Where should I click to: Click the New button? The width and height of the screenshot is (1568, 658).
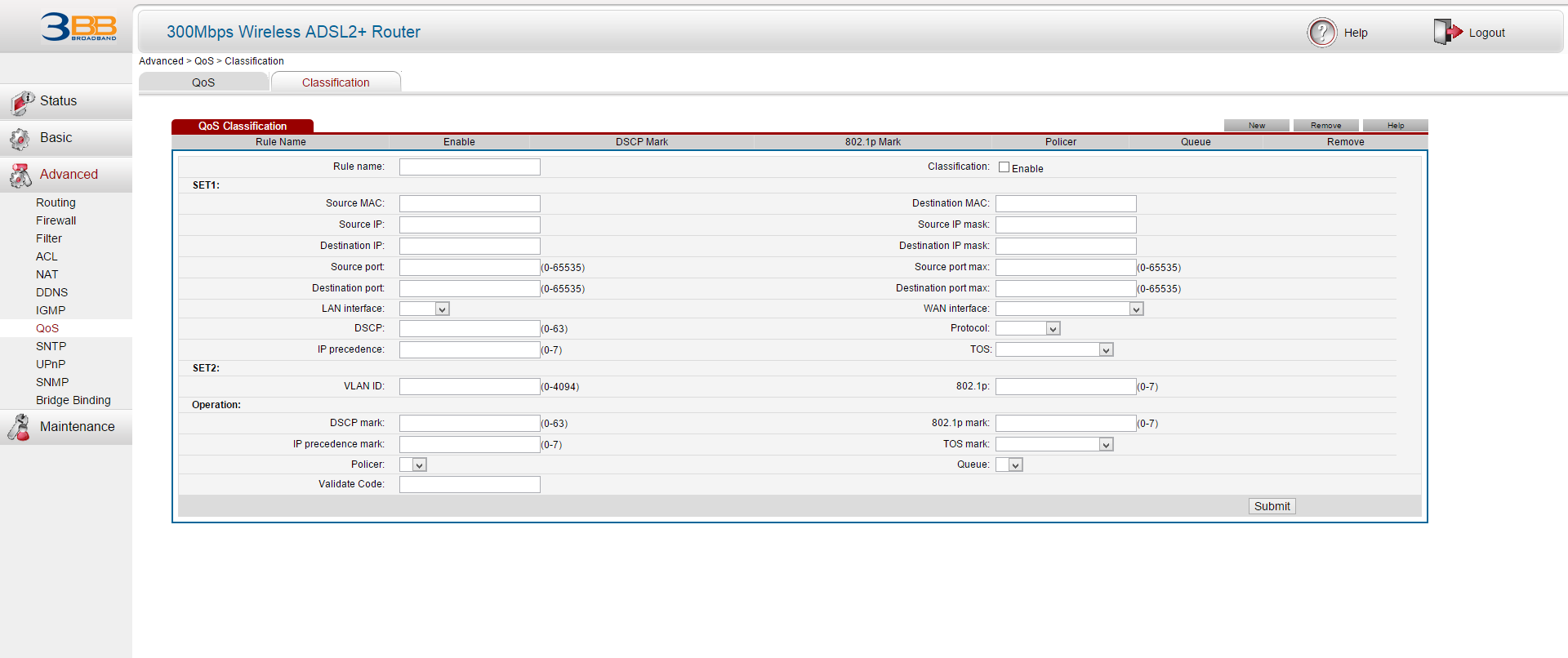pyautogui.click(x=1257, y=126)
